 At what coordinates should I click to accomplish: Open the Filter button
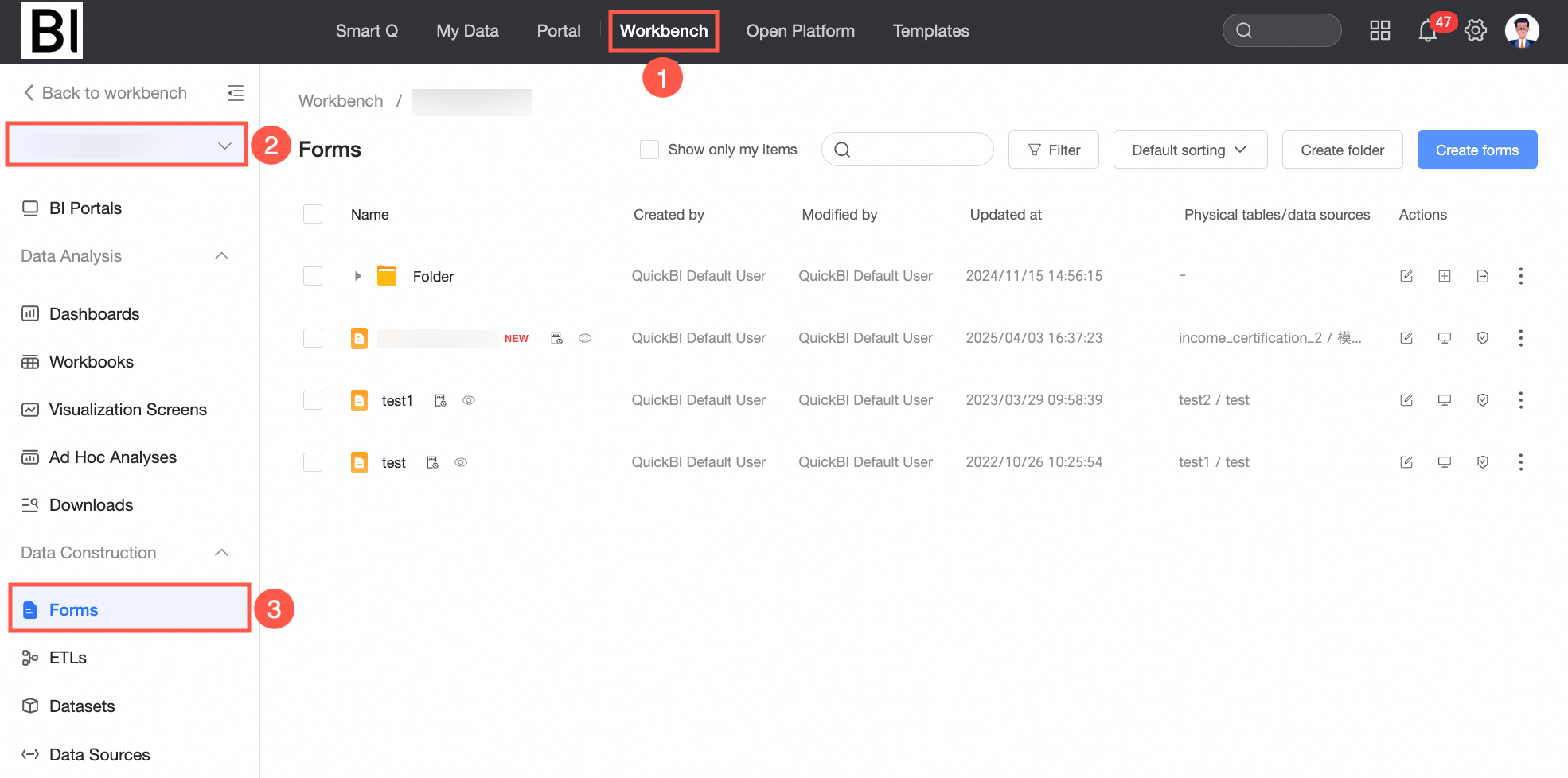[x=1053, y=150]
